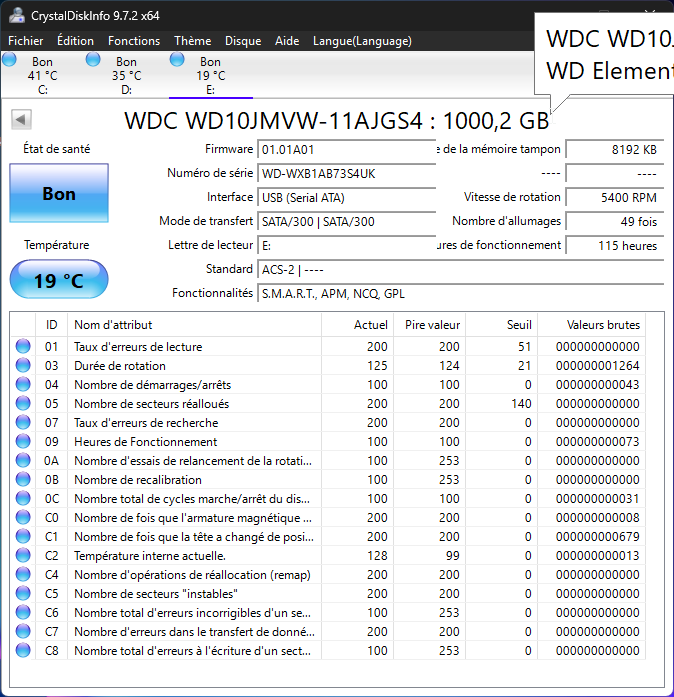The width and height of the screenshot is (674, 697).
Task: Select the row Nombre de recalibration
Action: [328, 480]
